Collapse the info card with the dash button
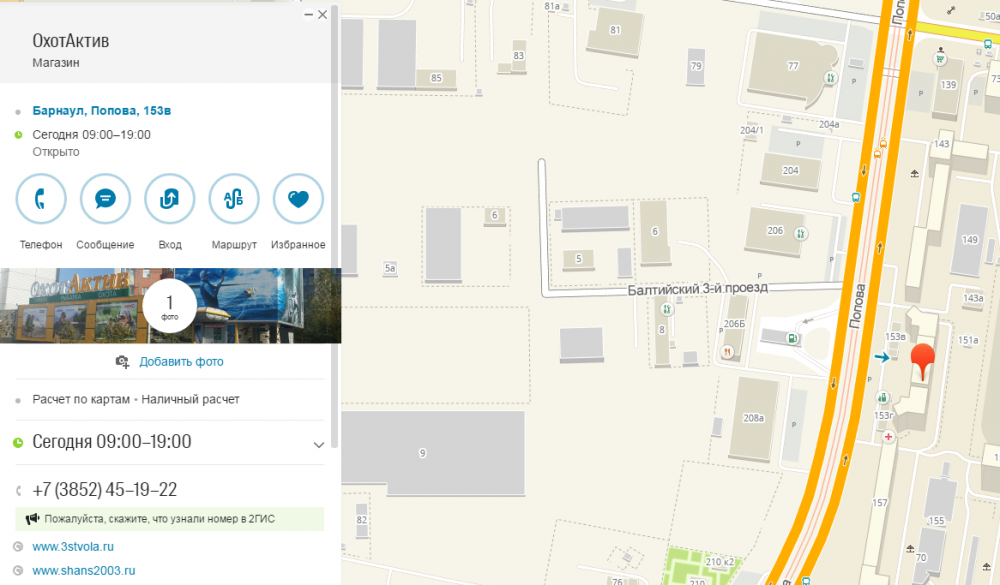Image resolution: width=1000 pixels, height=585 pixels. [x=309, y=15]
